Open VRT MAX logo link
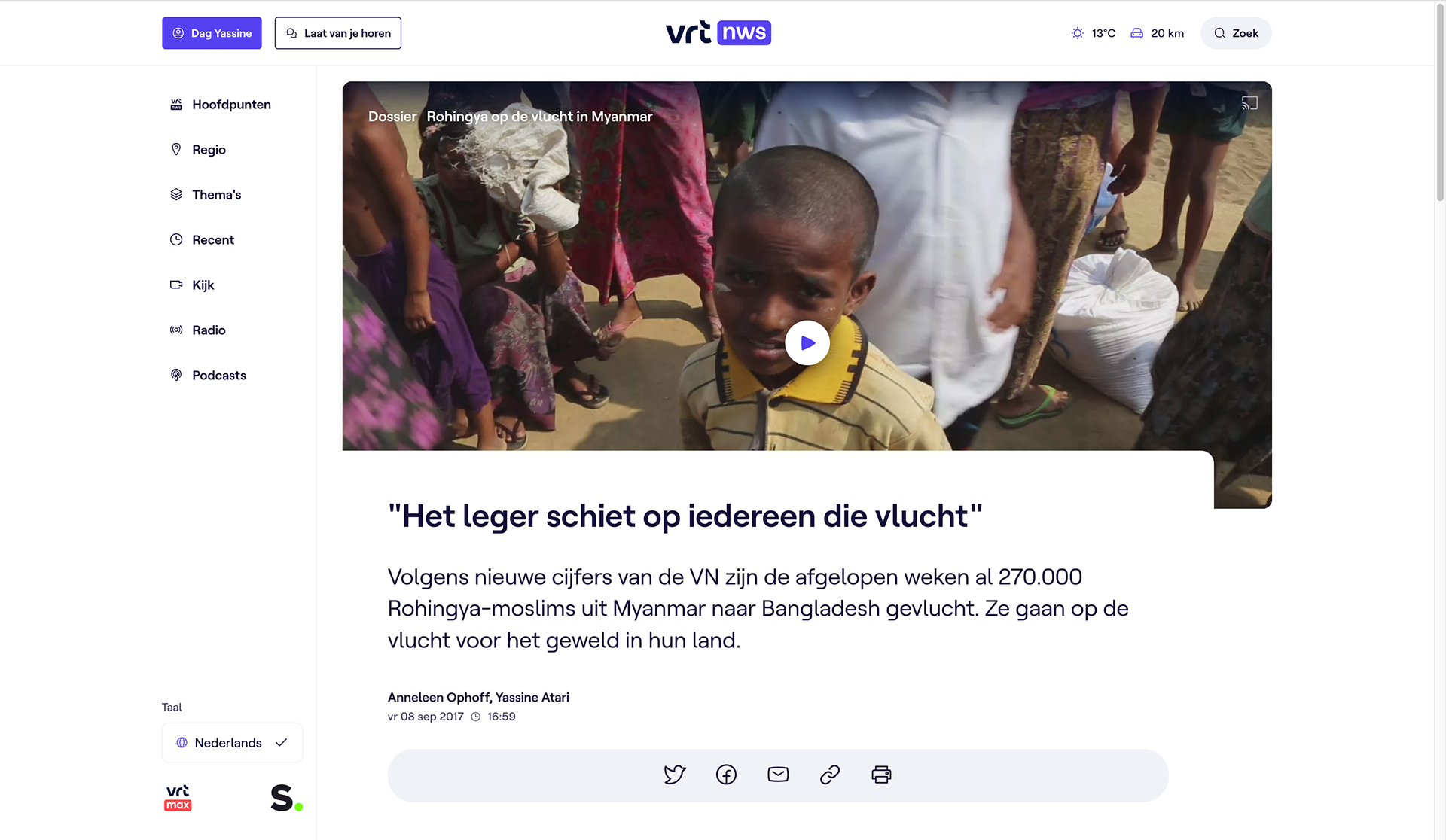1446x840 pixels. pos(178,798)
